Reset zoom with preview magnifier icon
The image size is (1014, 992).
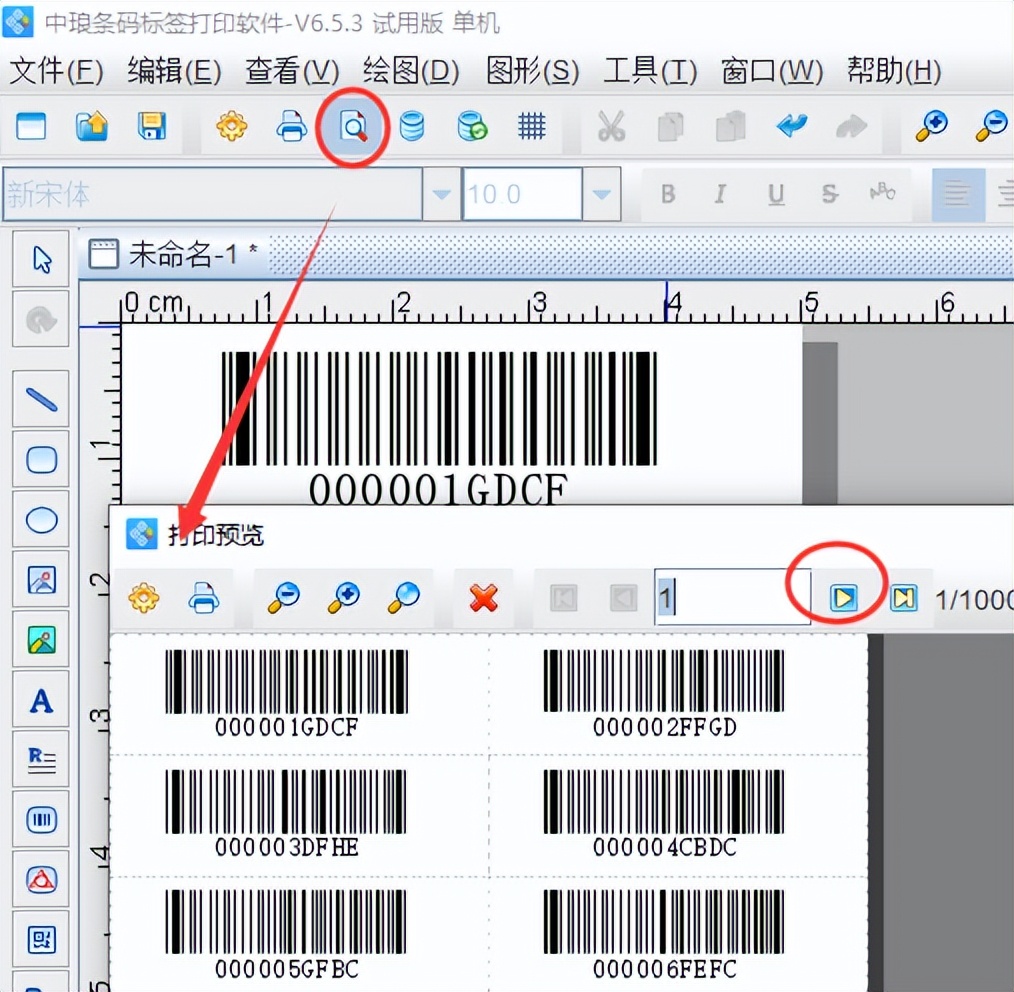[x=404, y=598]
